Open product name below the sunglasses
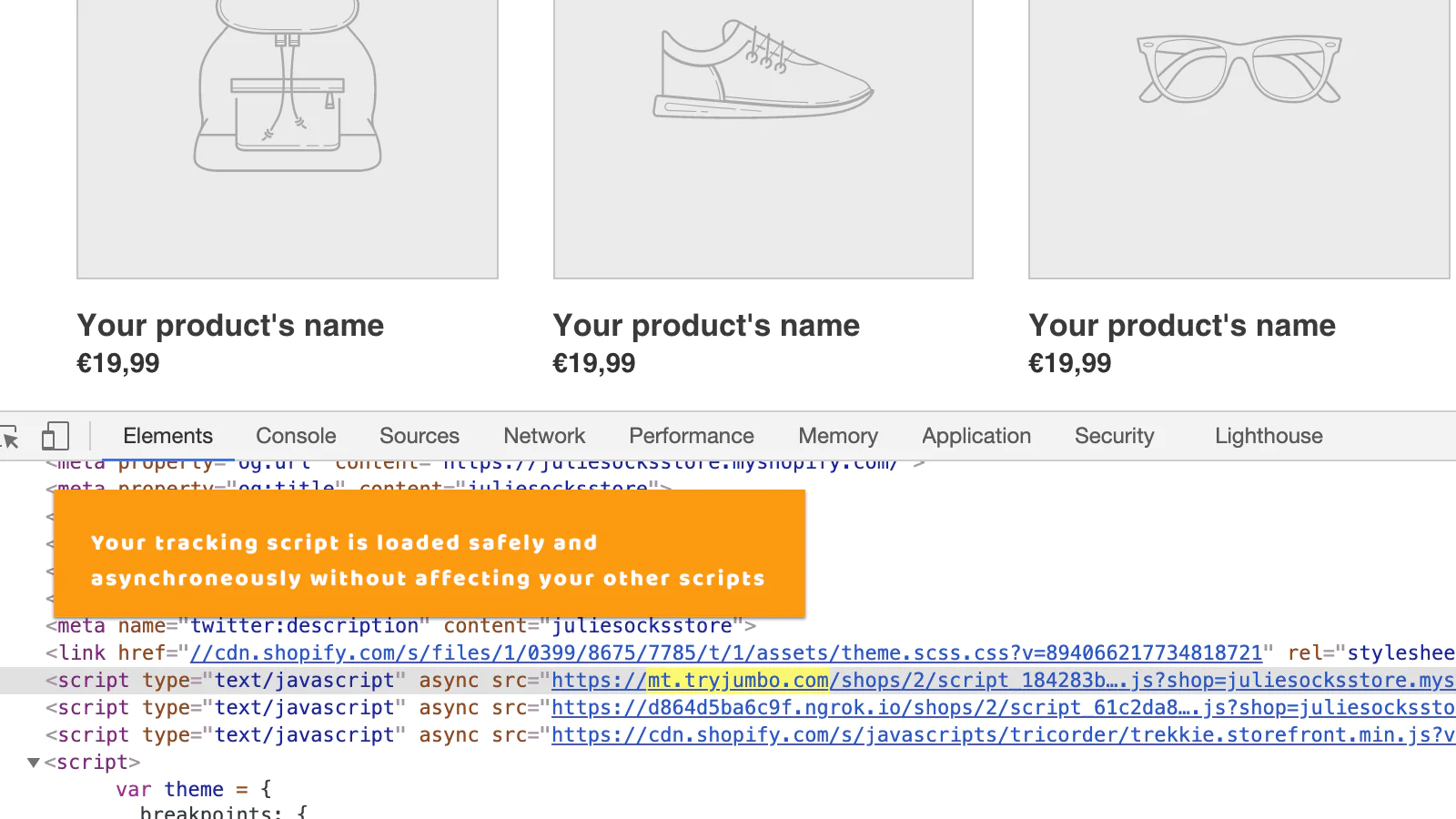1456x819 pixels. click(1182, 326)
